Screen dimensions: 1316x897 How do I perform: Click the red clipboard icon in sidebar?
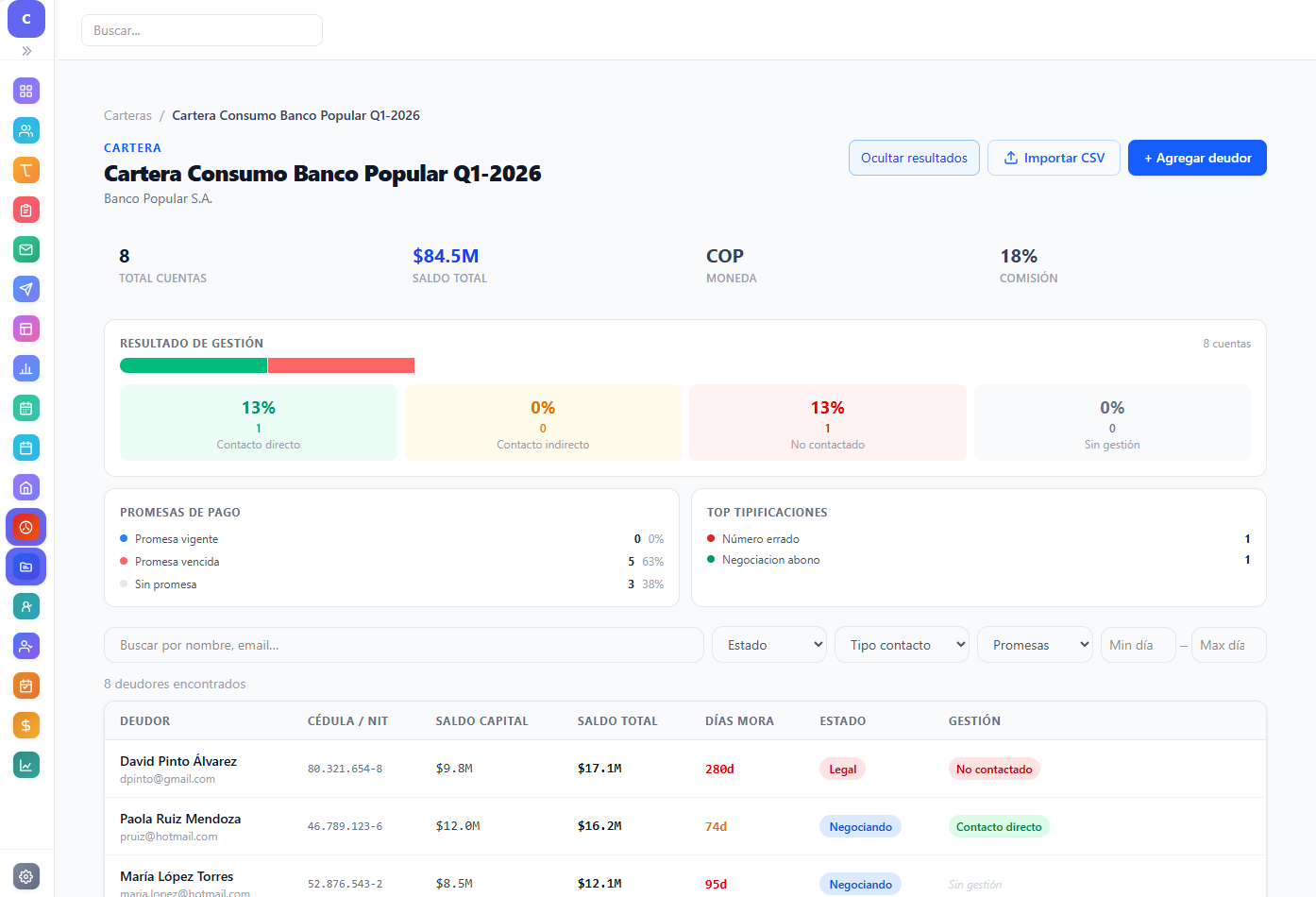pyautogui.click(x=26, y=211)
